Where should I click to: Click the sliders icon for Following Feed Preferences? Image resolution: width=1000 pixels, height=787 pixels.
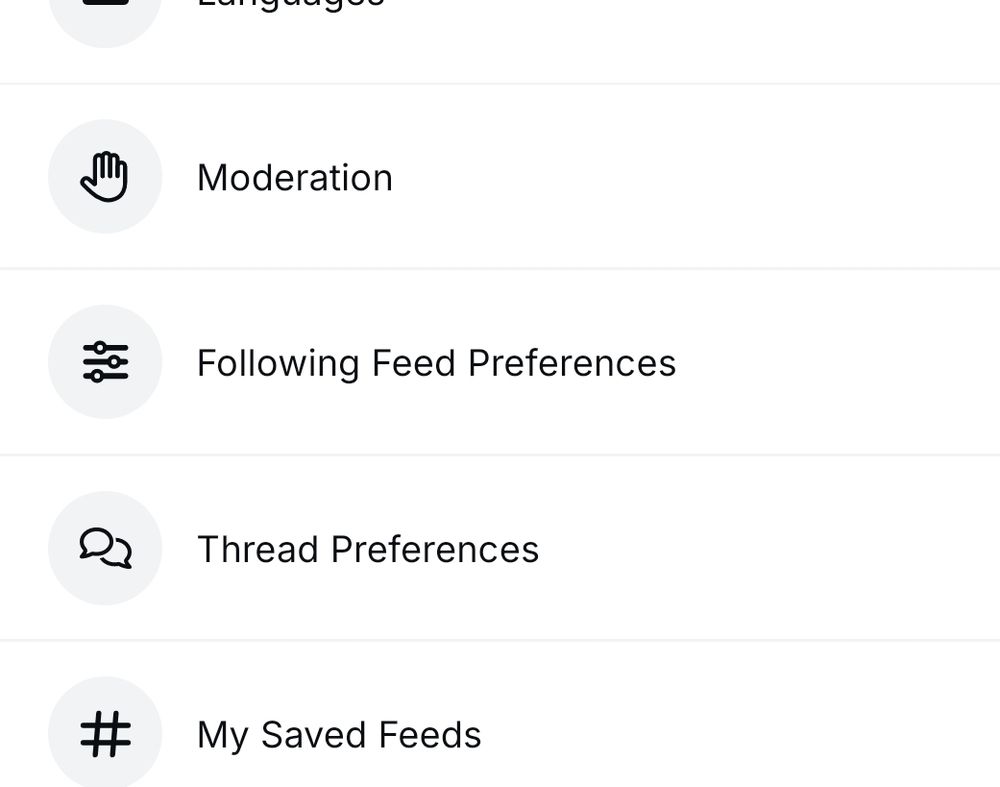(105, 362)
